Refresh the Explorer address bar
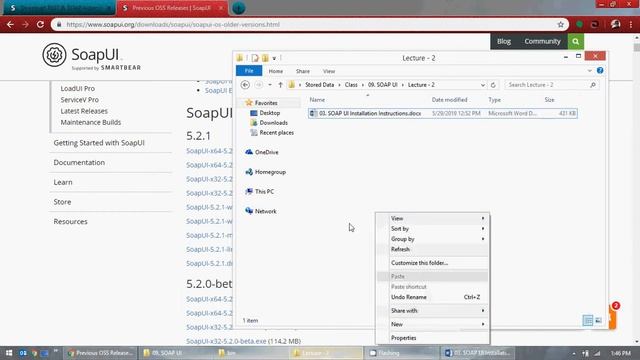 click(x=493, y=85)
